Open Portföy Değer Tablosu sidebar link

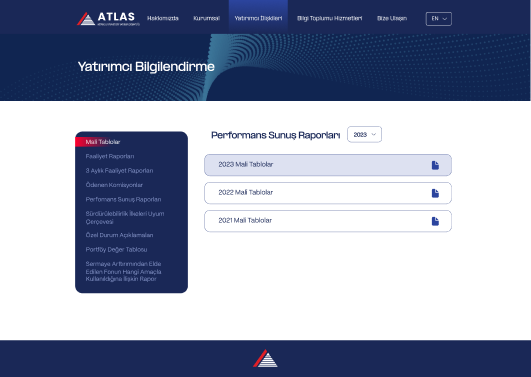pyautogui.click(x=116, y=250)
